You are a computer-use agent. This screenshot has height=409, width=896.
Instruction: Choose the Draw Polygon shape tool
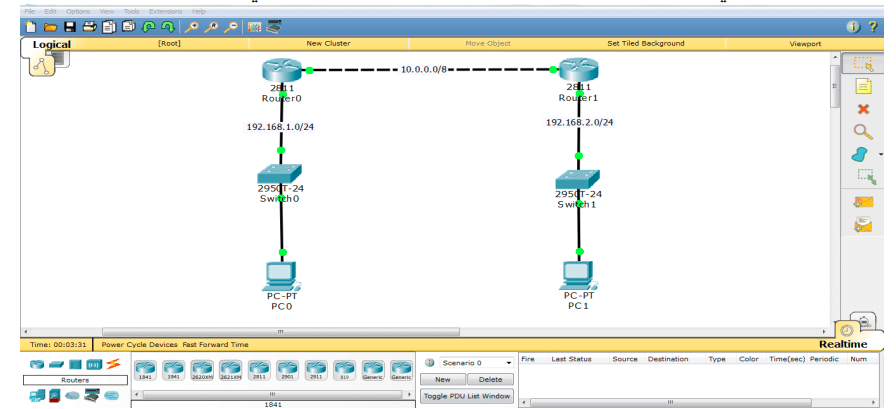click(859, 154)
